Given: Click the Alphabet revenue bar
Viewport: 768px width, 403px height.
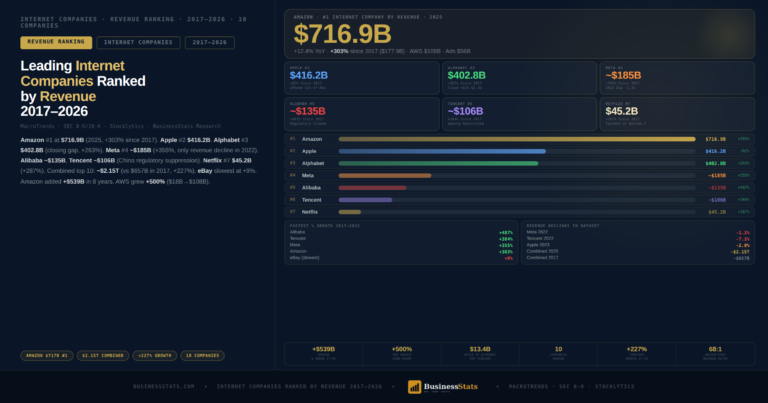Looking at the screenshot, I should [x=438, y=164].
